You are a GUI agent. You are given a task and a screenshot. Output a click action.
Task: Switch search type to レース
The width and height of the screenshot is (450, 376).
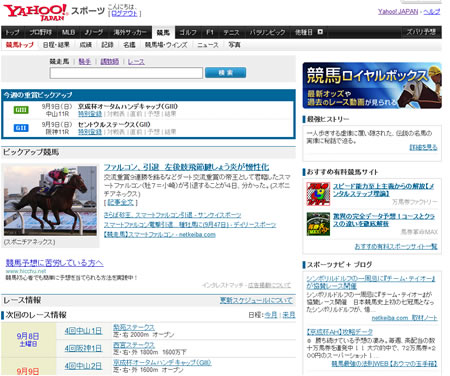pyautogui.click(x=136, y=61)
